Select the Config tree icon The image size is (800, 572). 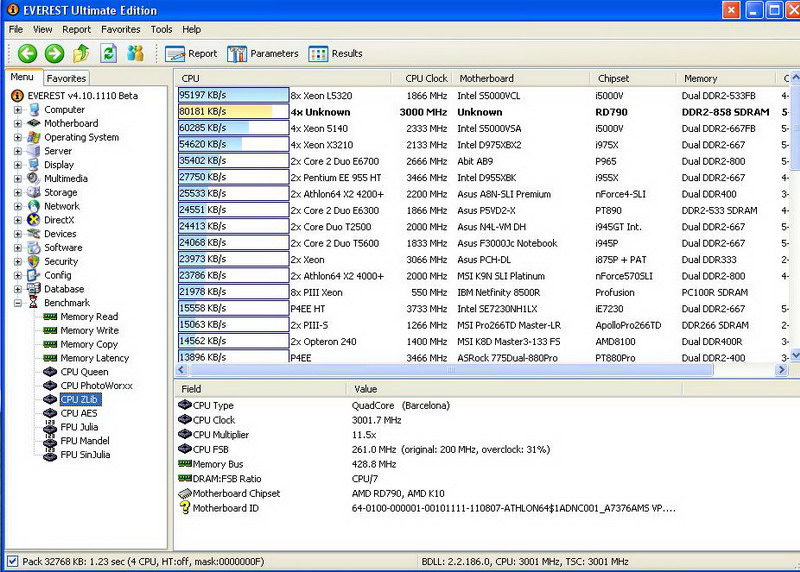[x=34, y=275]
